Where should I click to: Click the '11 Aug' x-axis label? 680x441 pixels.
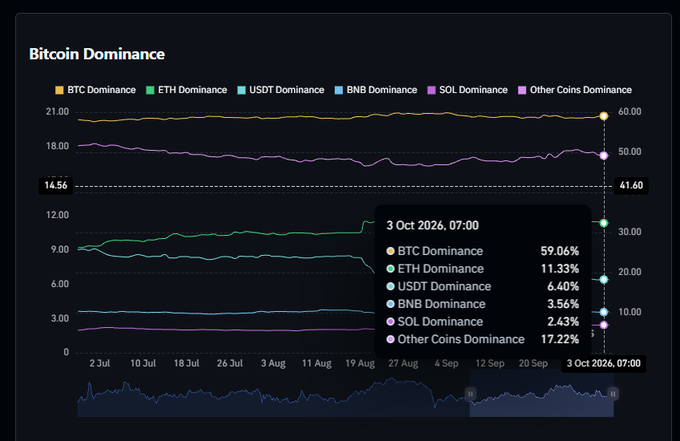[x=317, y=363]
